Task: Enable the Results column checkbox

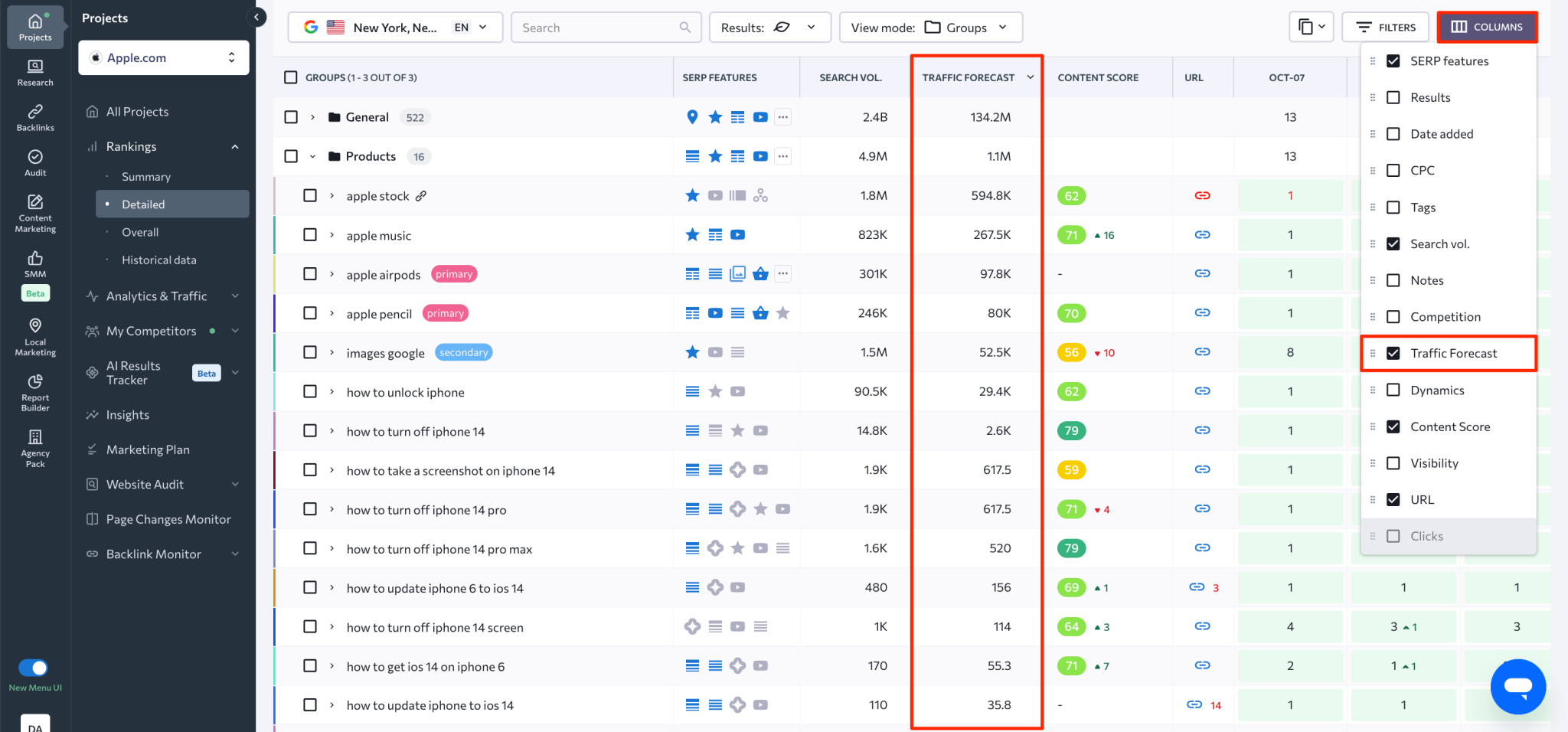Action: tap(1393, 97)
